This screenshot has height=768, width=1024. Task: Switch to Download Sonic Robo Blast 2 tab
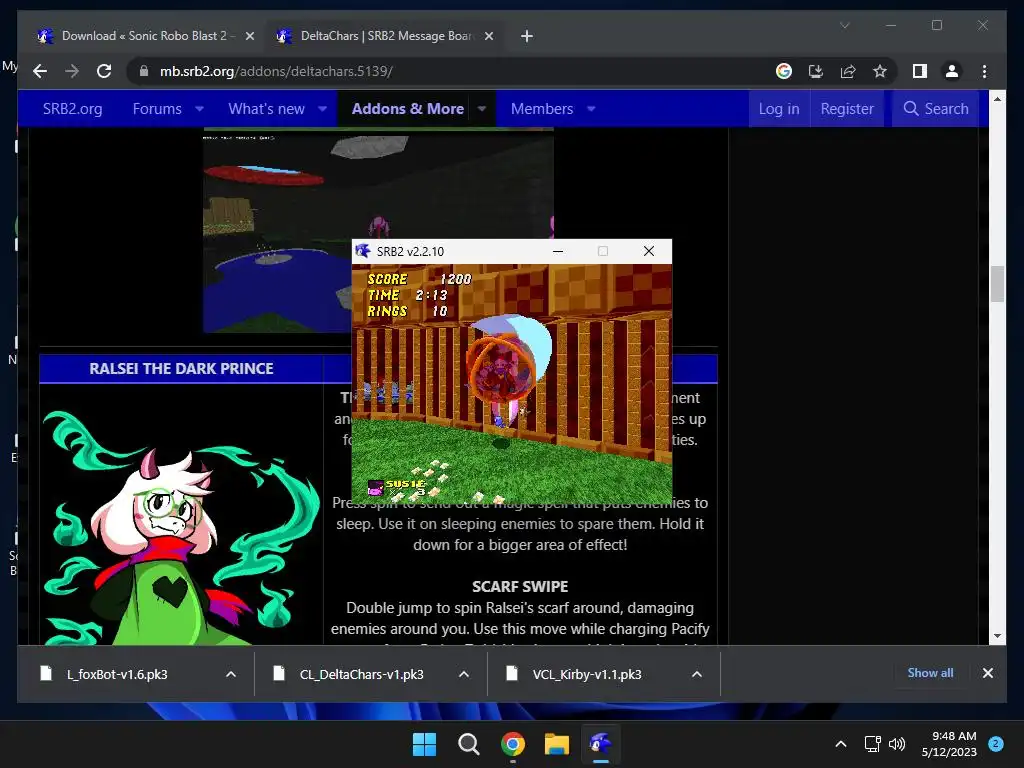point(146,36)
